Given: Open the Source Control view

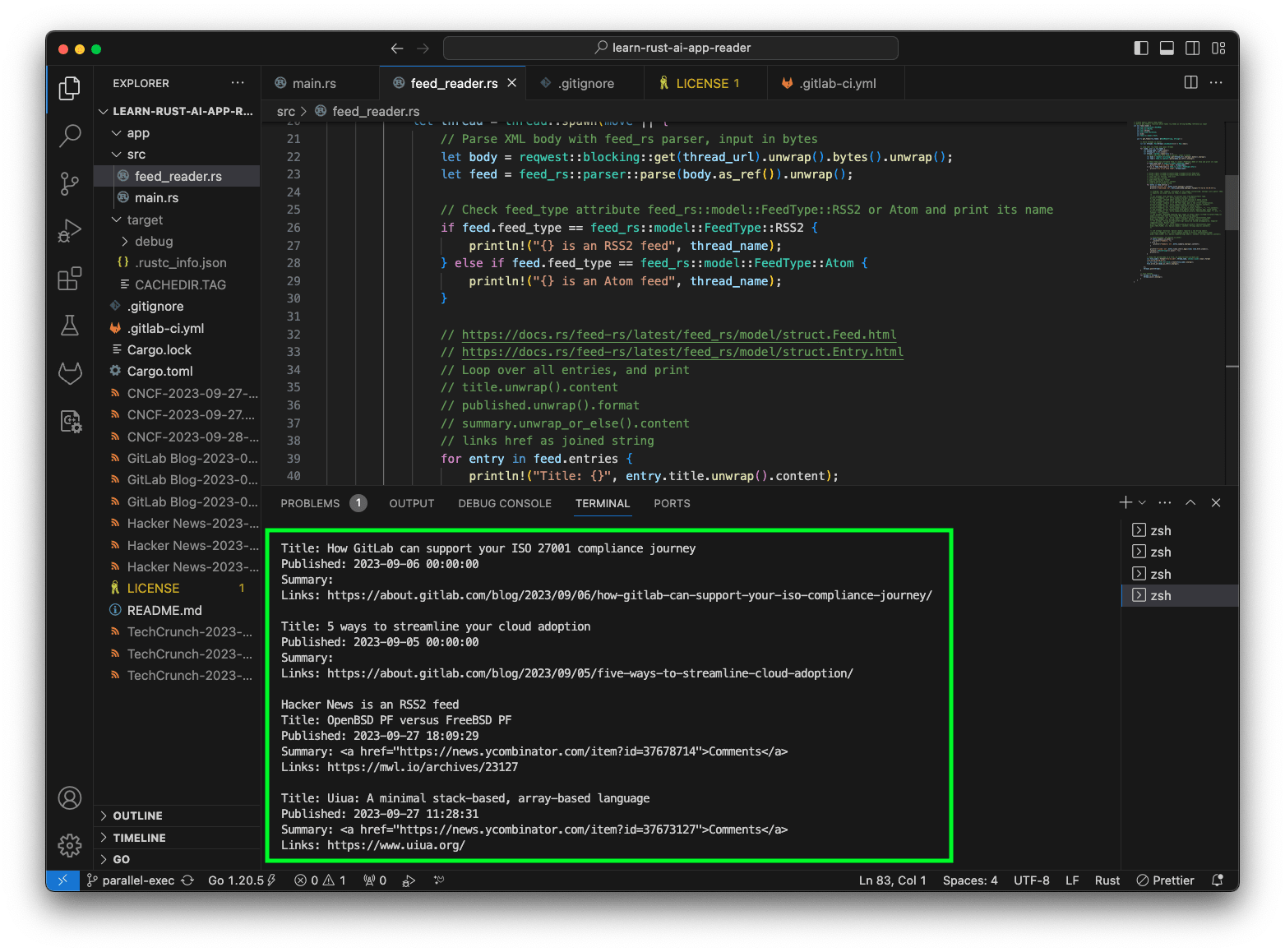Looking at the screenshot, I should (x=70, y=183).
